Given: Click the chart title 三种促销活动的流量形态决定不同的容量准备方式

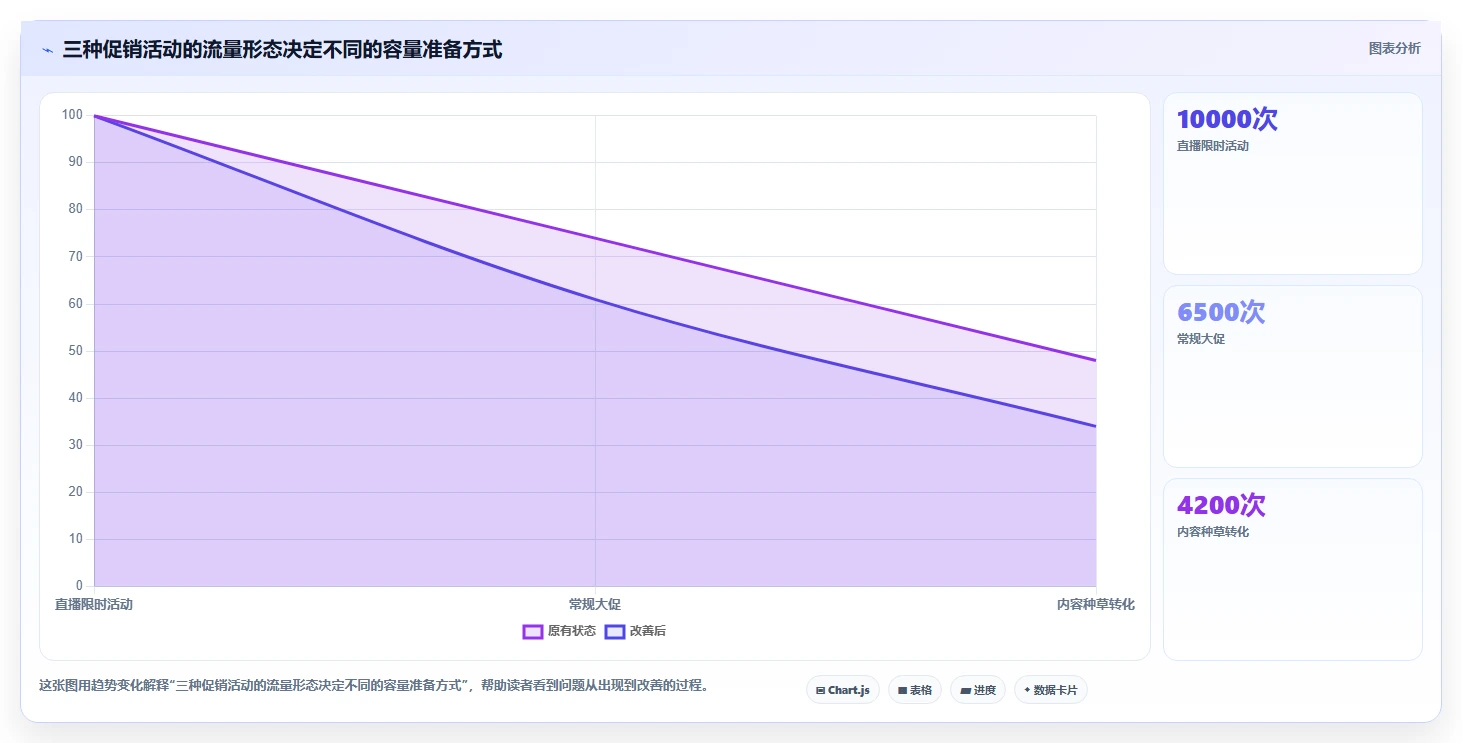Looking at the screenshot, I should click(282, 49).
